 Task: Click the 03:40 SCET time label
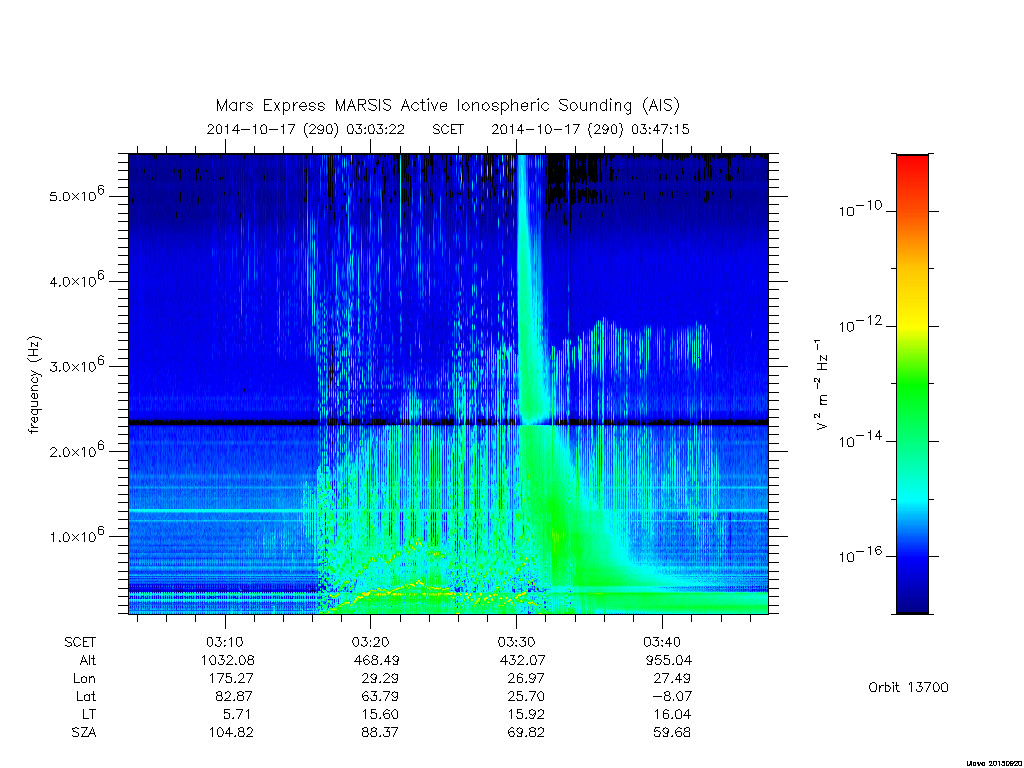(x=662, y=642)
